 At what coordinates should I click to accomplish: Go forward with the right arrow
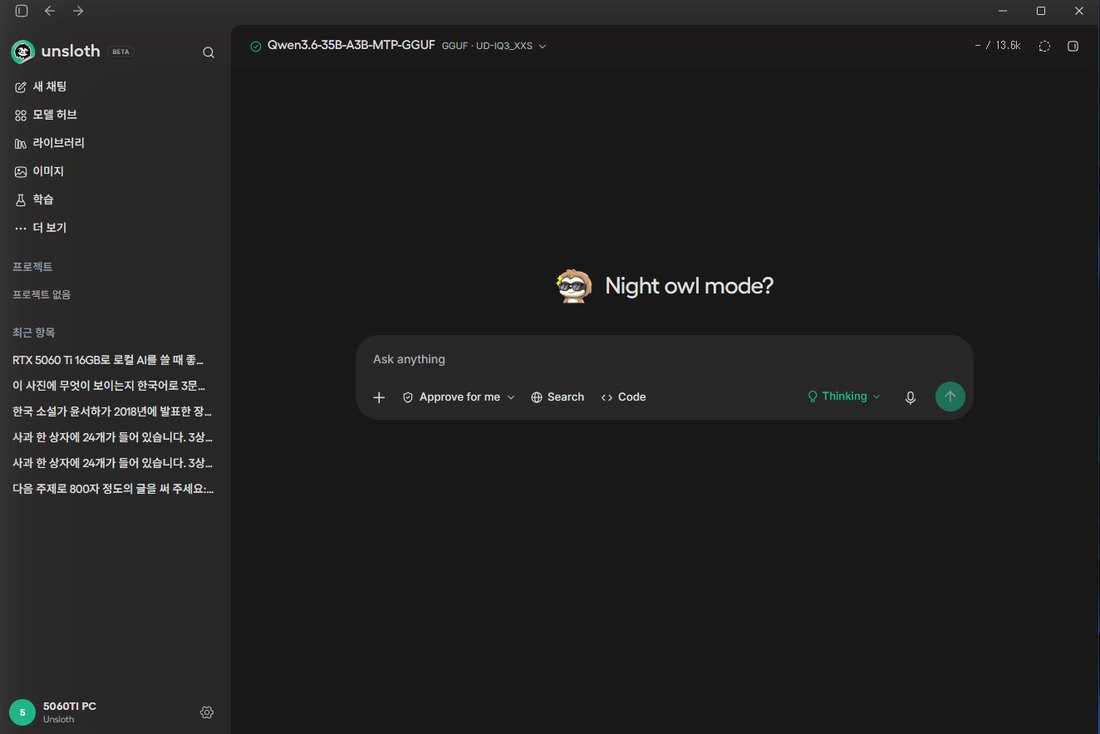tap(78, 11)
